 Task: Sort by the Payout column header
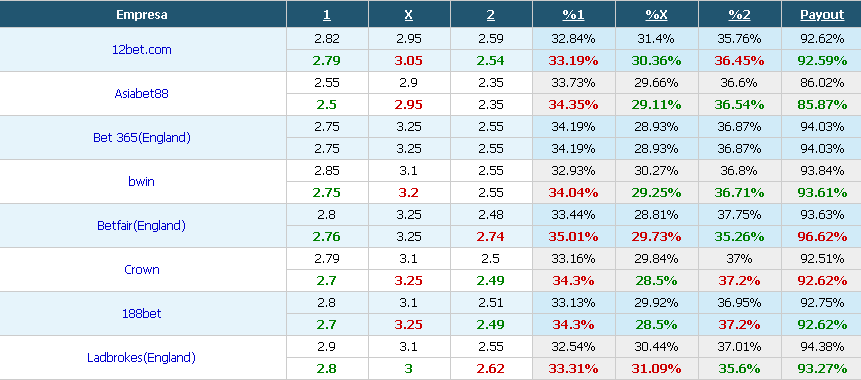tap(822, 15)
